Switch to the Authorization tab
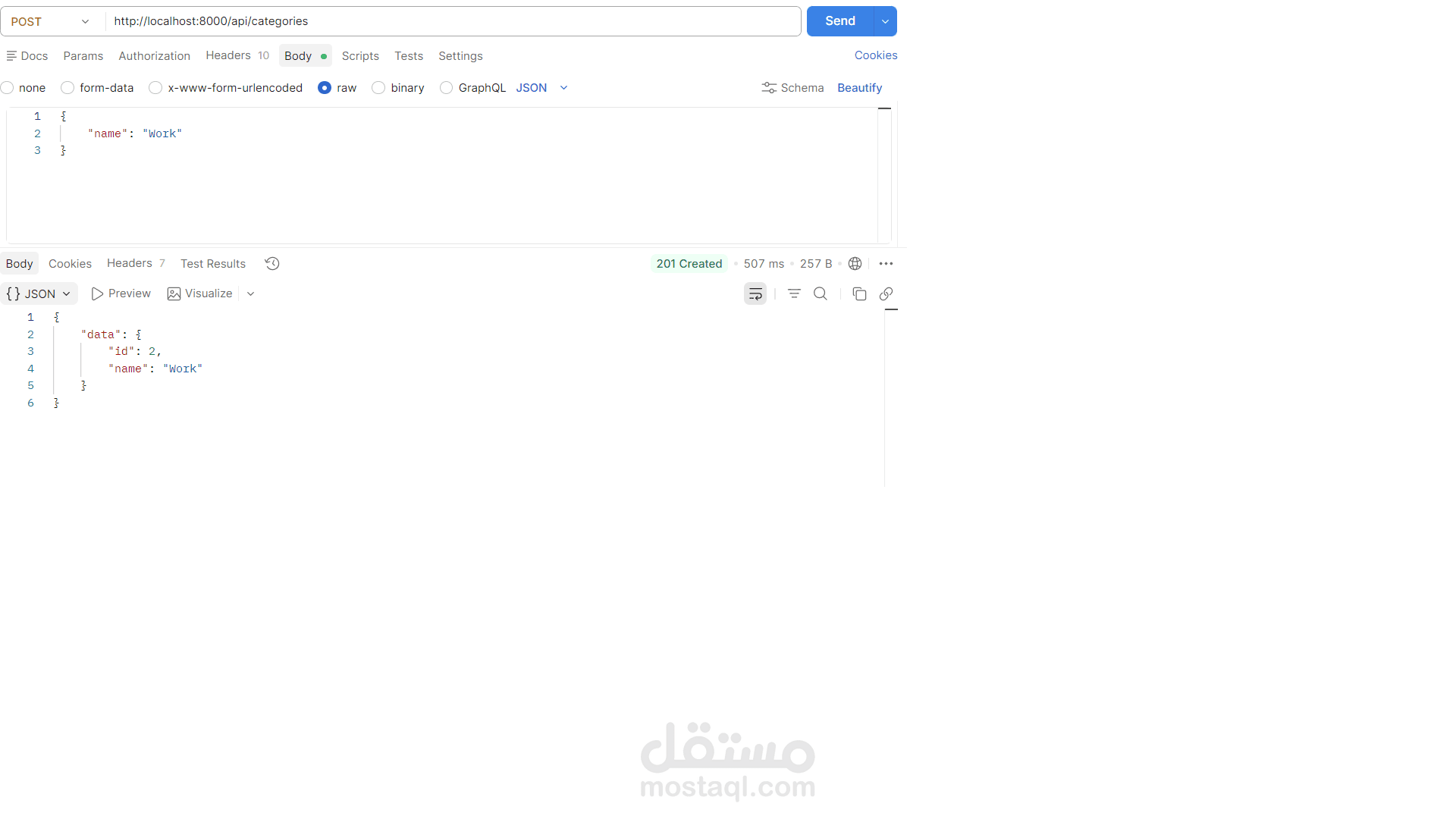Viewport: 1456px width, 819px height. (154, 55)
